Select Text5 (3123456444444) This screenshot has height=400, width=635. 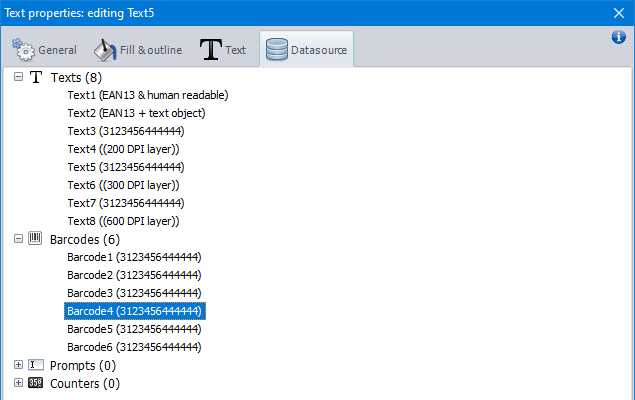point(126,167)
